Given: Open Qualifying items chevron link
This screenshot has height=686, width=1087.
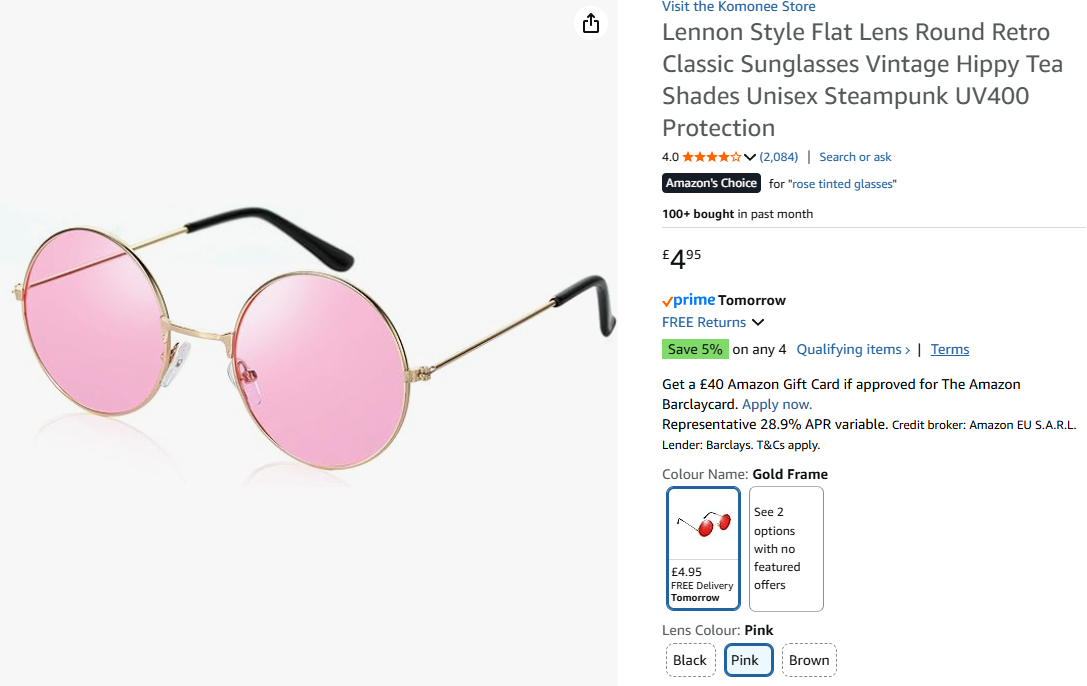Looking at the screenshot, I should coord(853,349).
